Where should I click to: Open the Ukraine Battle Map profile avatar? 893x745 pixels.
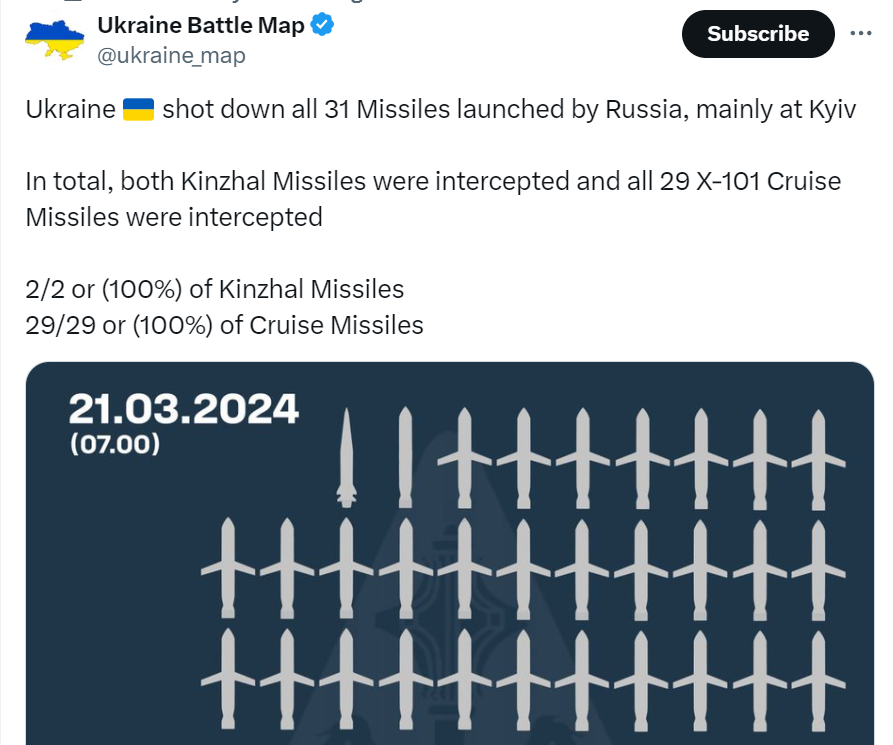click(55, 40)
